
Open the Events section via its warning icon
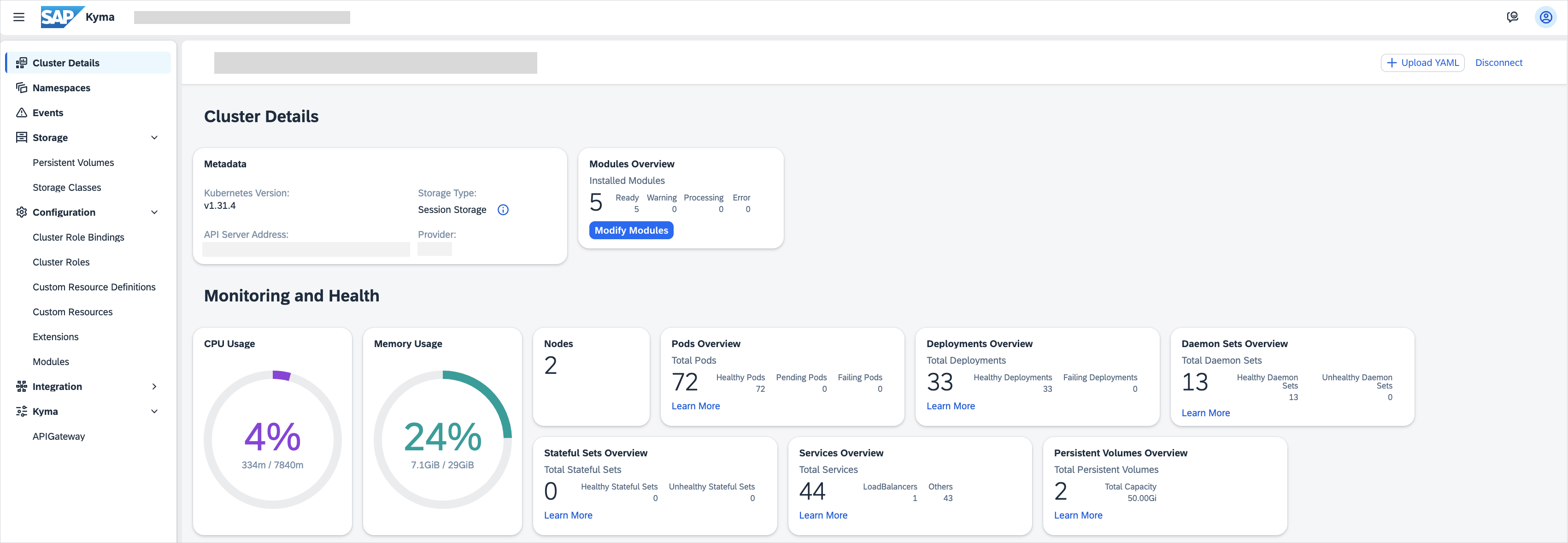tap(21, 112)
